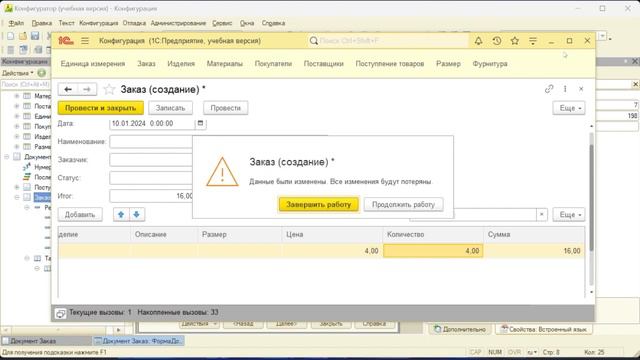The image size is (640, 360).
Task: Close the Заказ (создание) form tab
Action: click(581, 89)
